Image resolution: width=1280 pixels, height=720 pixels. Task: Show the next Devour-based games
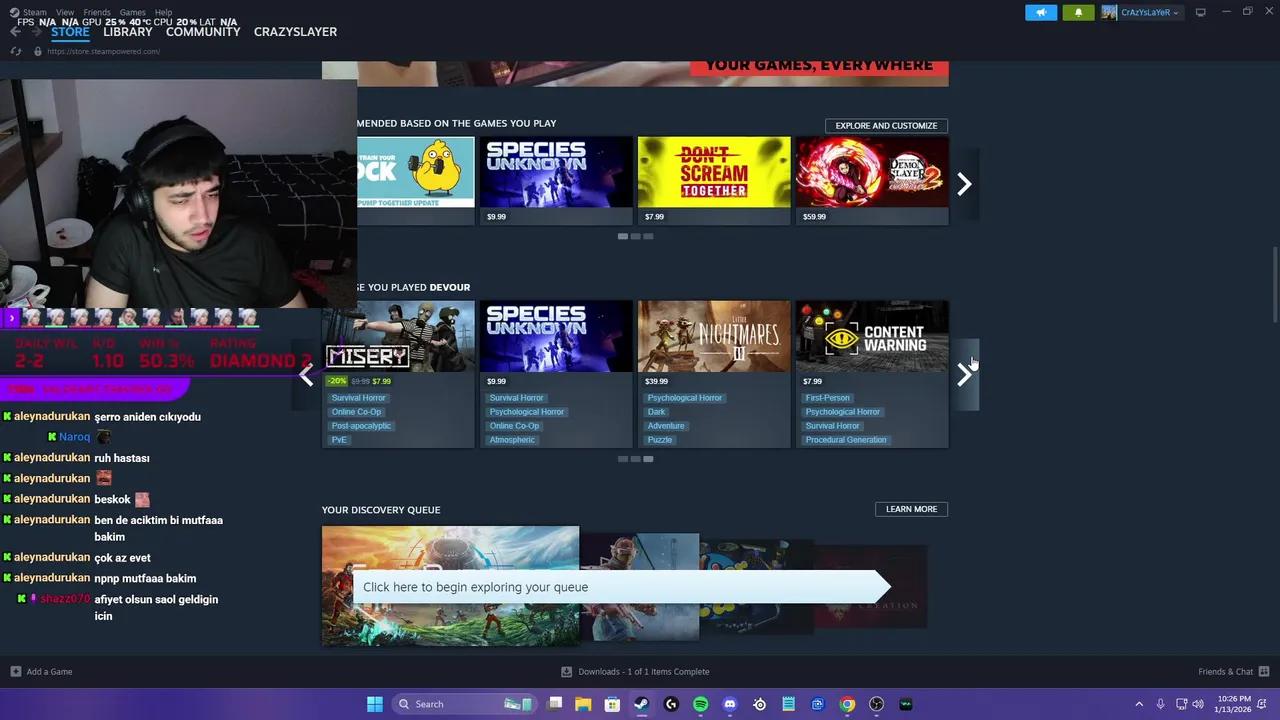coord(964,375)
